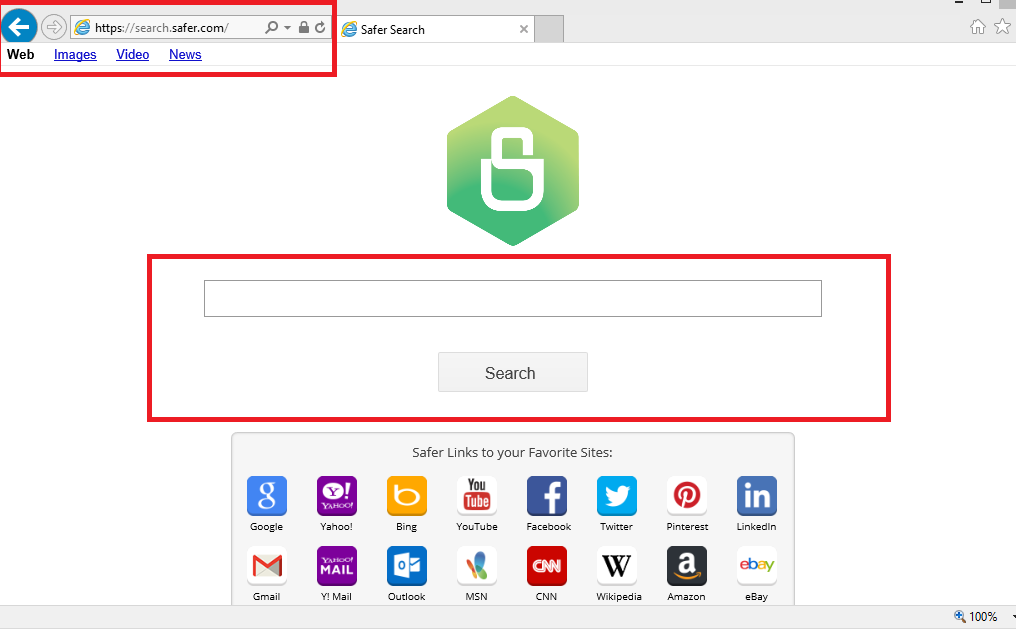Click the browser Forward arrow button
Viewport: 1016px width, 629px height.
(54, 27)
